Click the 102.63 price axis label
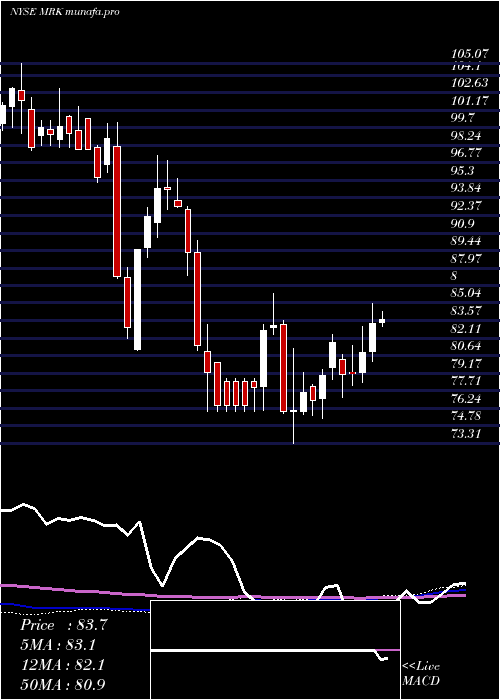 470,83
